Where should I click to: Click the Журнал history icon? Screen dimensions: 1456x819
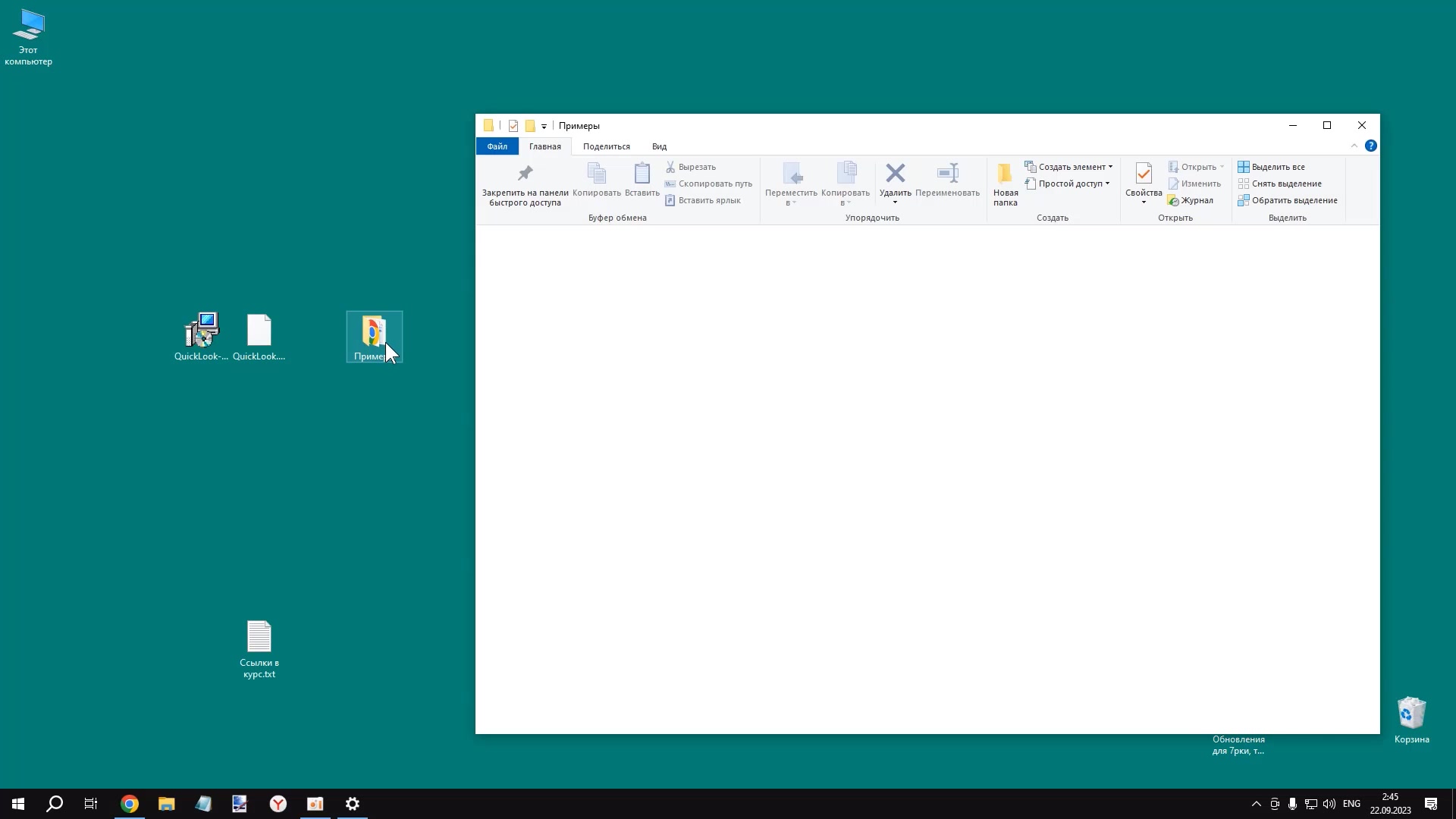(1173, 201)
